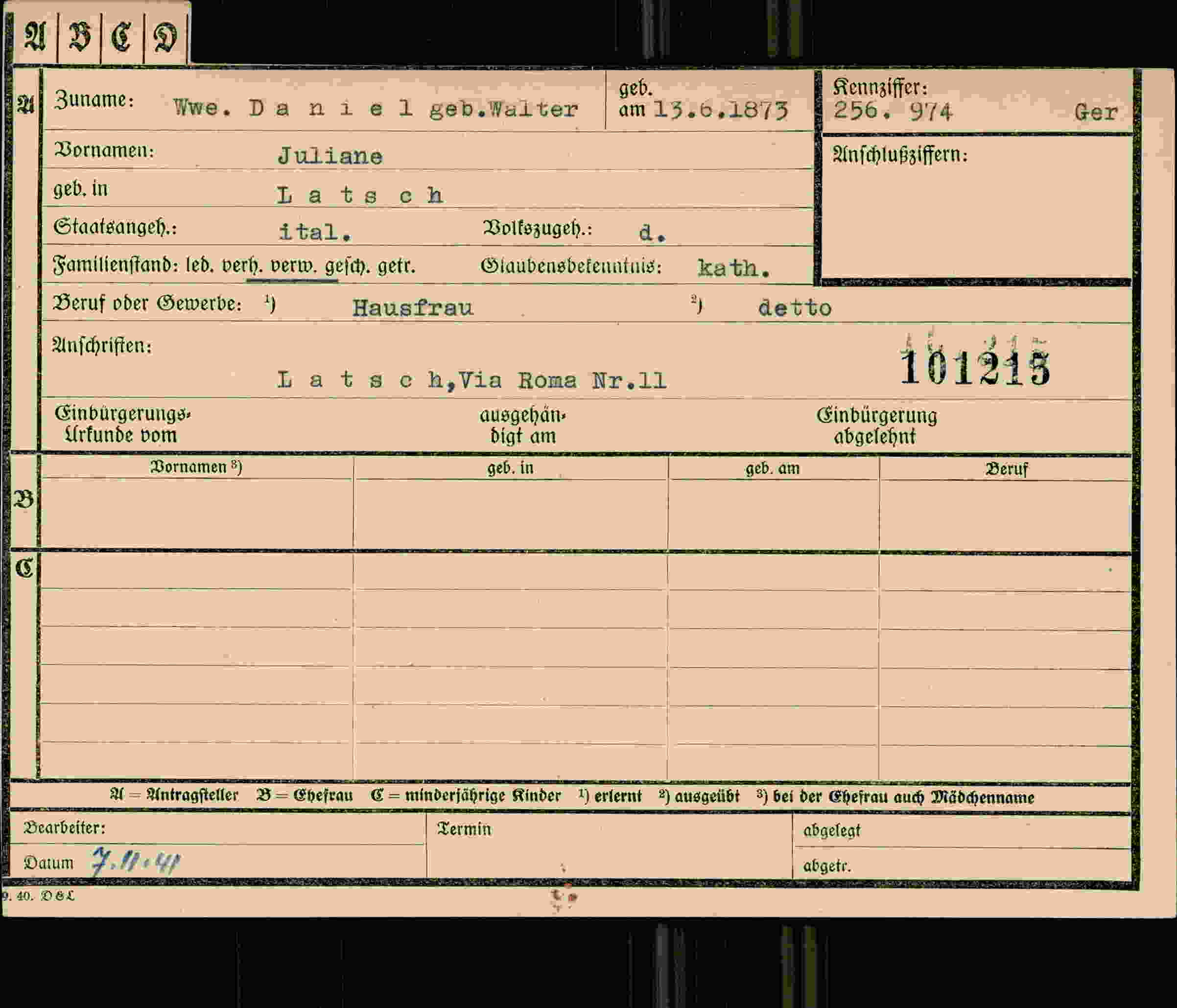Click the 'Beruf oder Gewerbe:' label

tap(148, 304)
